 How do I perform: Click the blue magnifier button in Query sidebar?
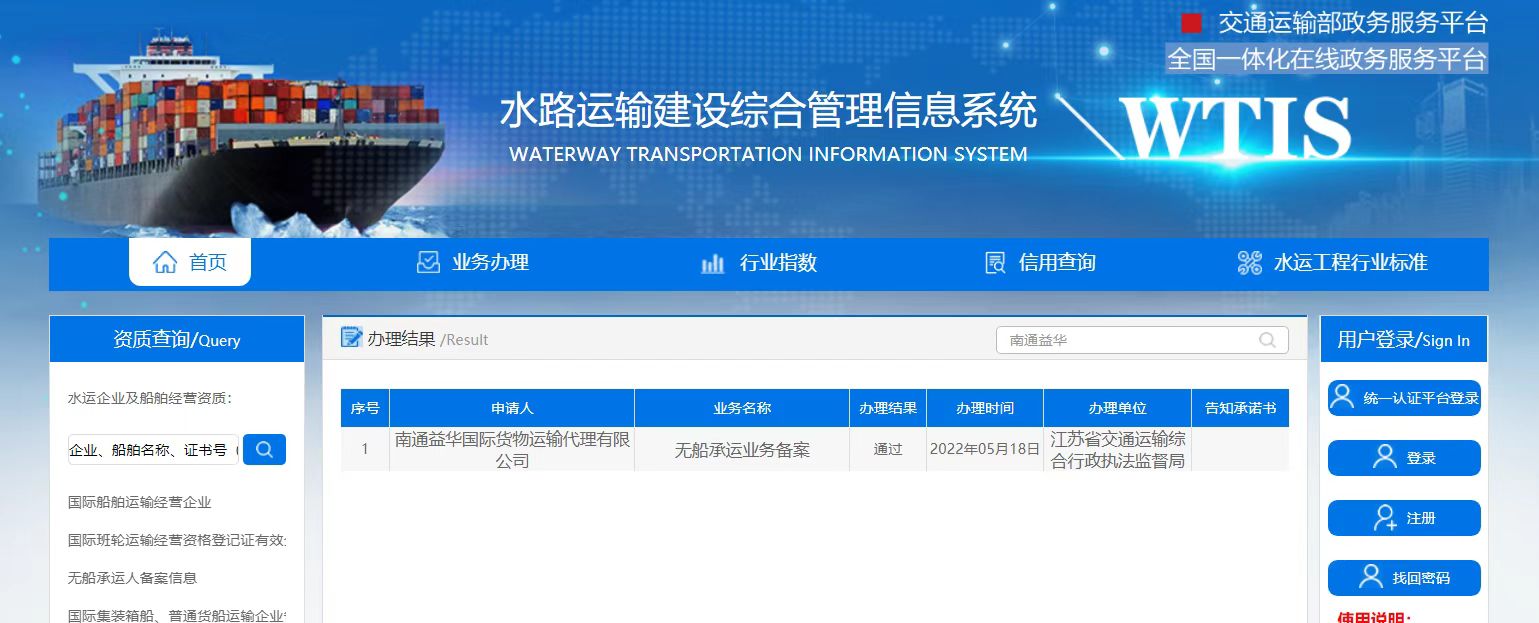[266, 449]
